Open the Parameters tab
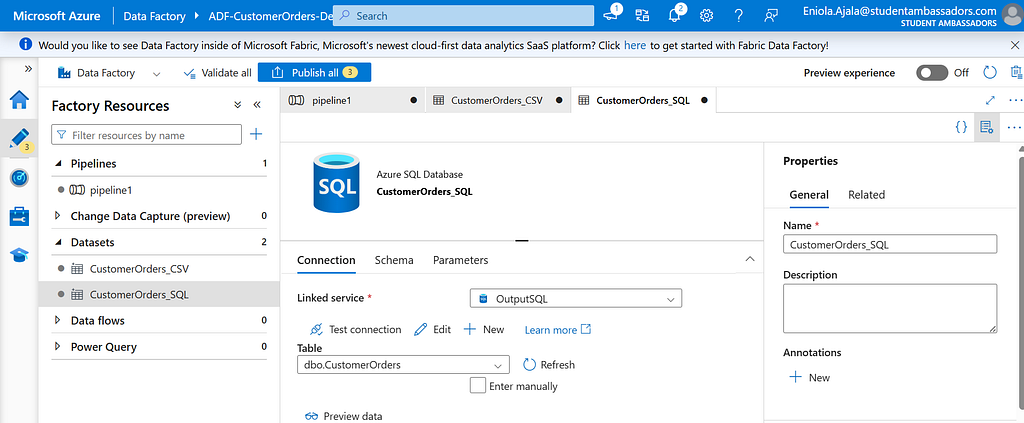The image size is (1024, 423). 460,260
